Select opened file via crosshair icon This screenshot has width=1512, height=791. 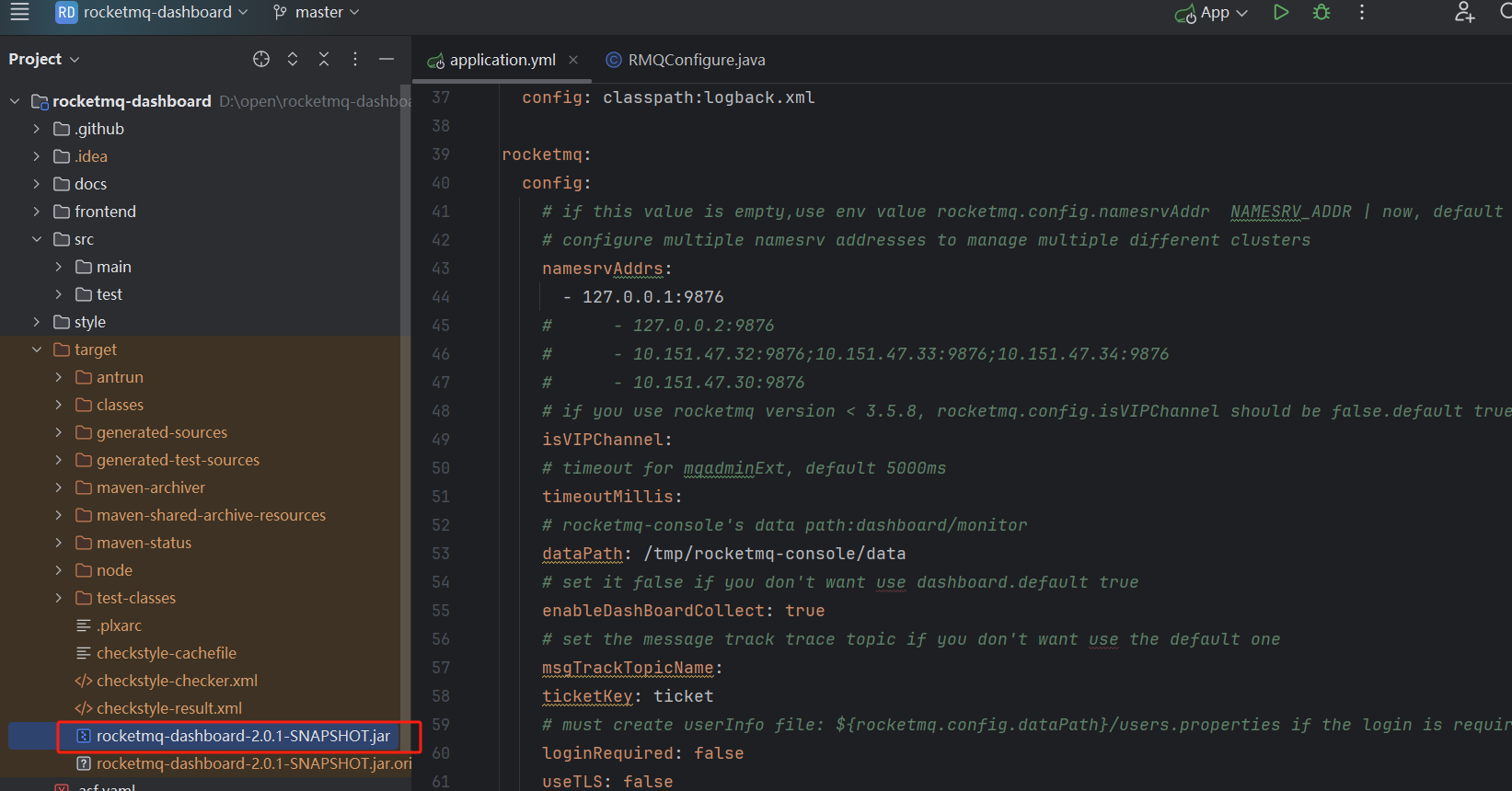pyautogui.click(x=261, y=59)
